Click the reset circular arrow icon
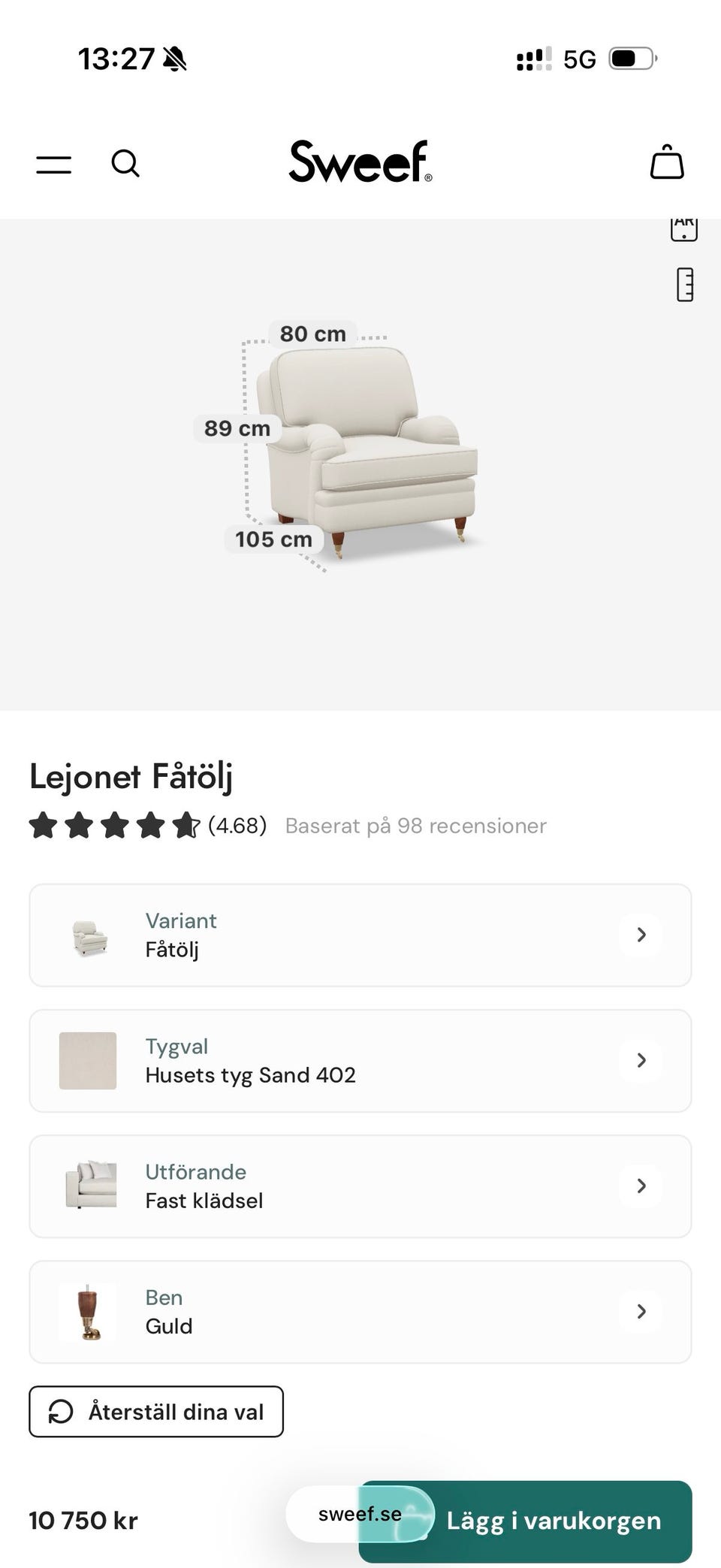This screenshot has width=721, height=1568. coord(61,1412)
